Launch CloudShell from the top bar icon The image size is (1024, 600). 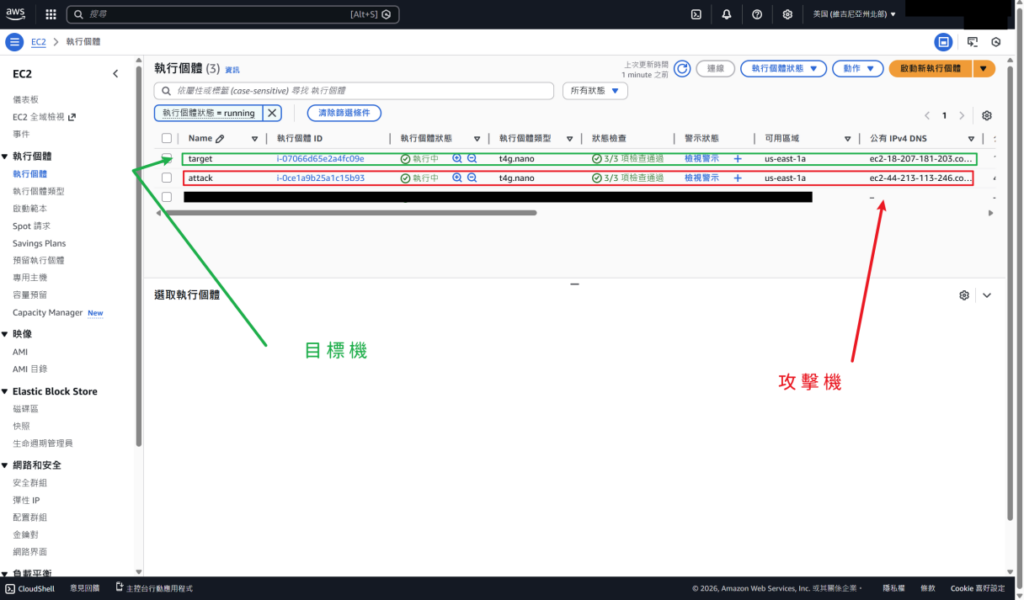pos(696,14)
